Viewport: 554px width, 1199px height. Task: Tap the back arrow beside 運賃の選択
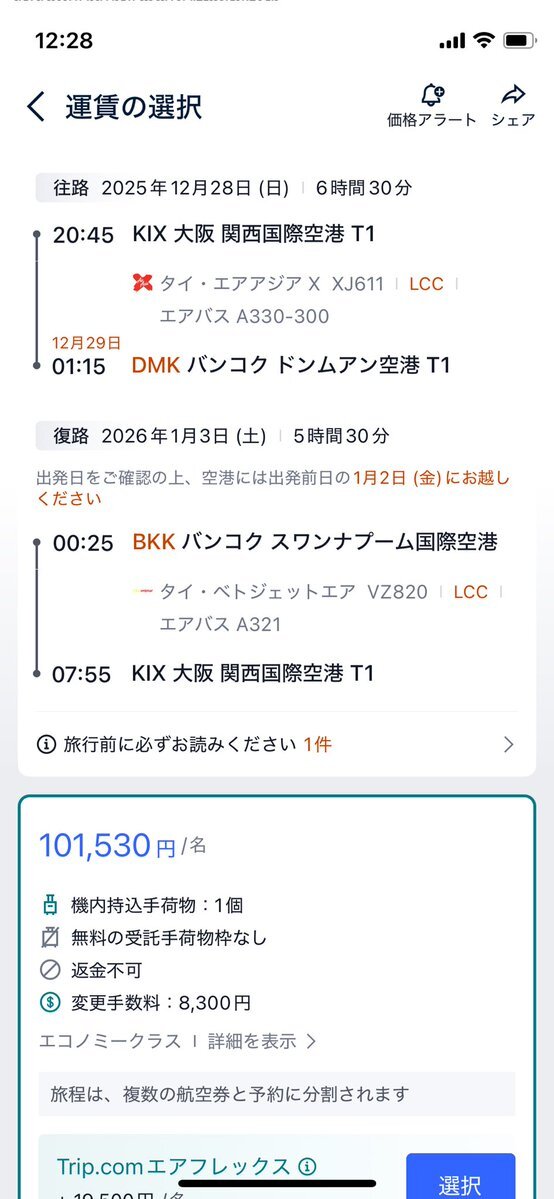click(x=37, y=107)
